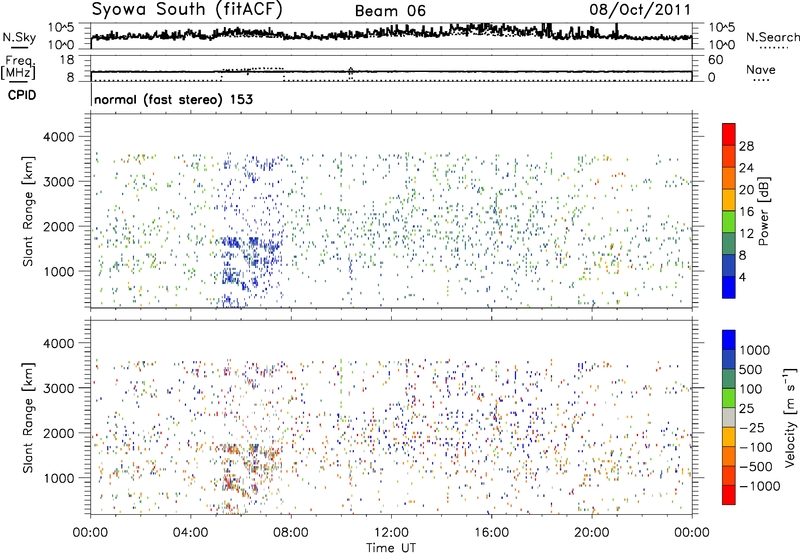
Task: Click 'Slant Range [km]' label of velocity panel
Action: tap(28, 418)
